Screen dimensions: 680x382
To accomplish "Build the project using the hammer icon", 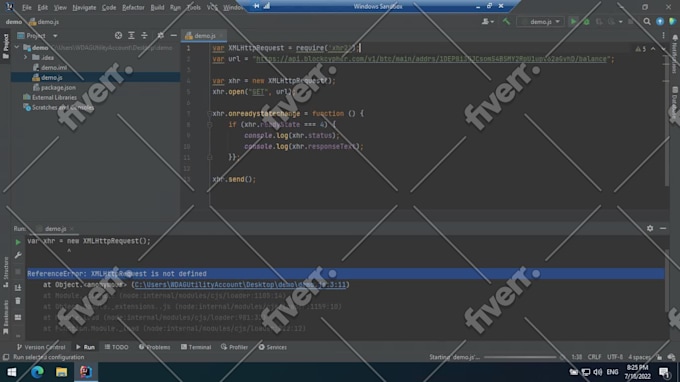I will point(506,22).
